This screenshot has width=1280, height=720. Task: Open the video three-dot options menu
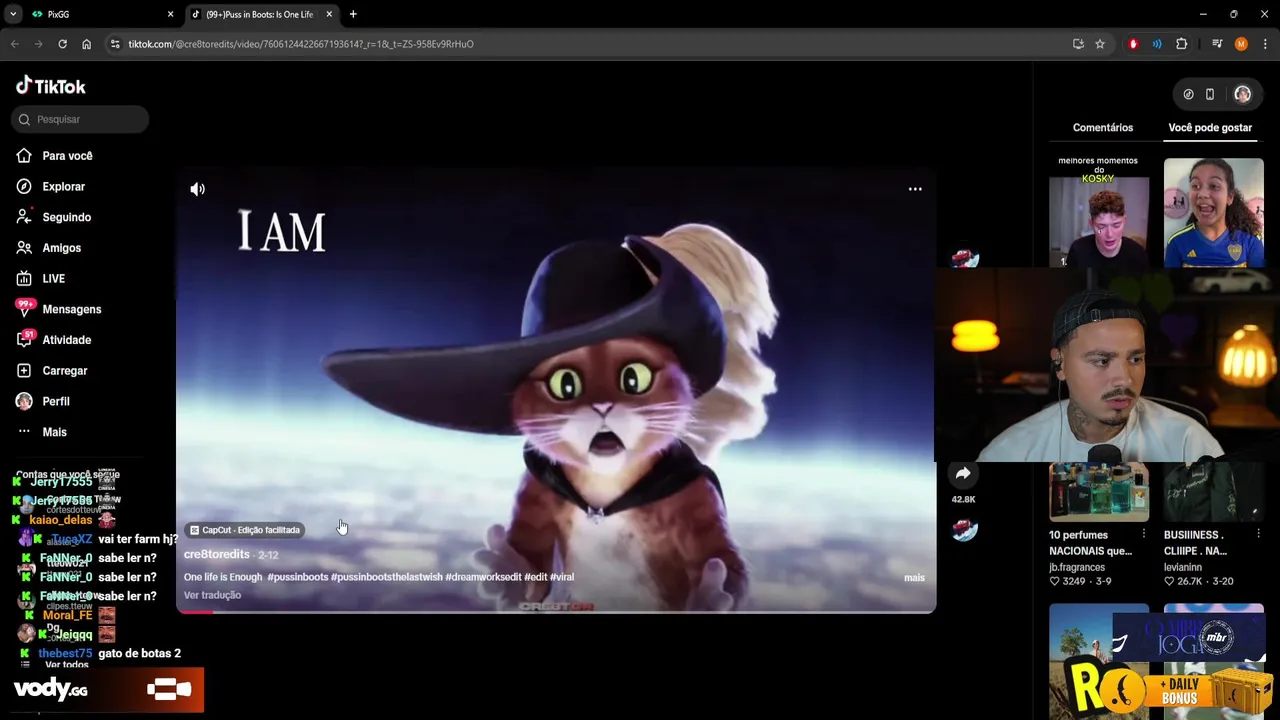pyautogui.click(x=915, y=189)
